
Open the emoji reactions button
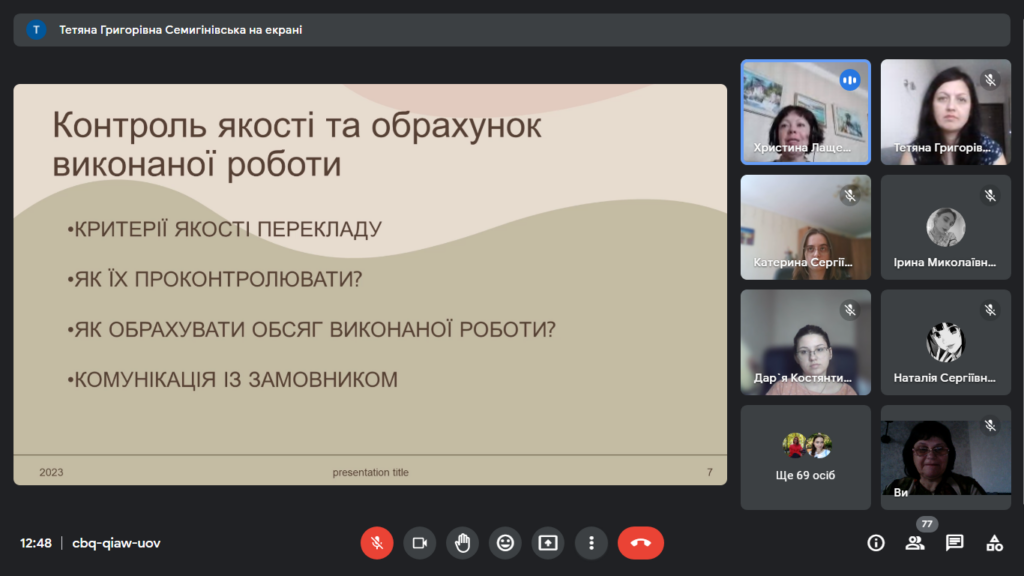pos(505,543)
